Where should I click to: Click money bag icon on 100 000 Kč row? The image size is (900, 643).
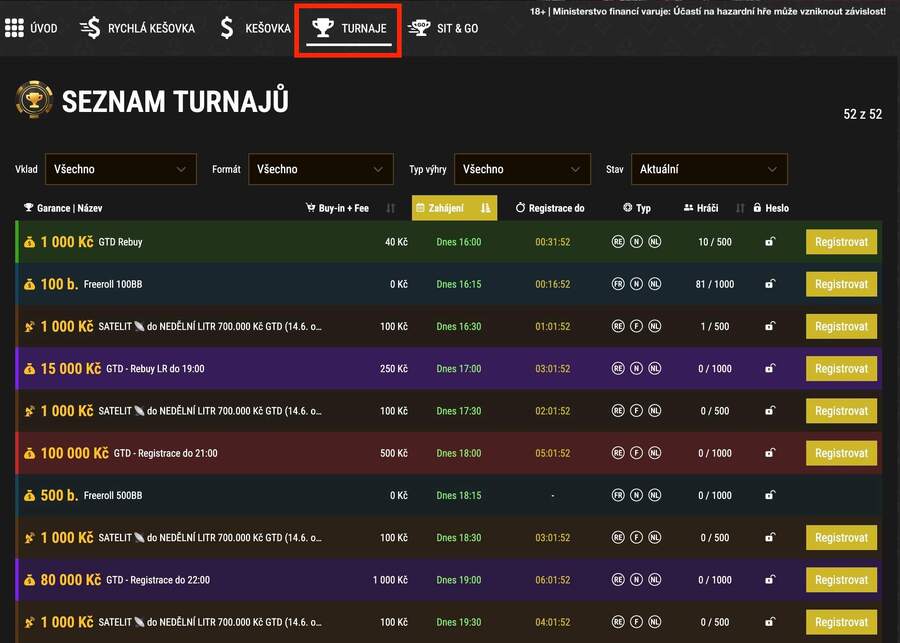click(x=29, y=454)
